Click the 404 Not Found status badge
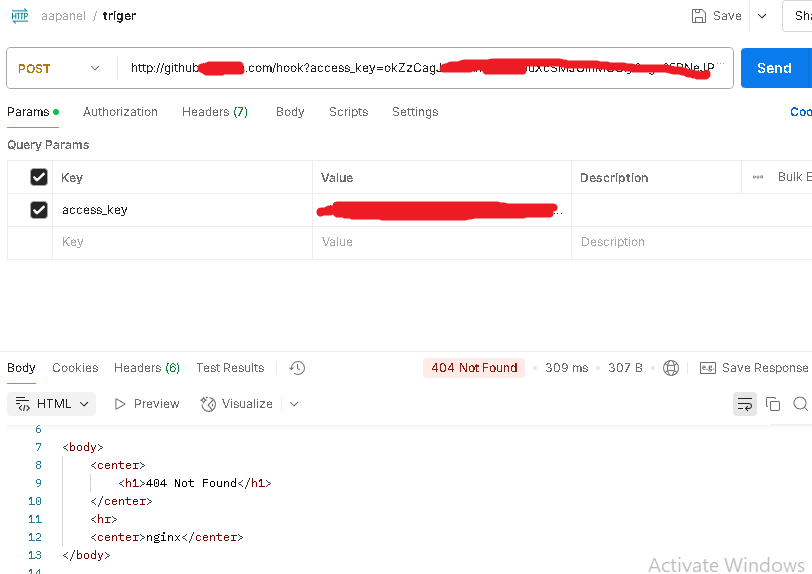The image size is (812, 574). coord(474,368)
